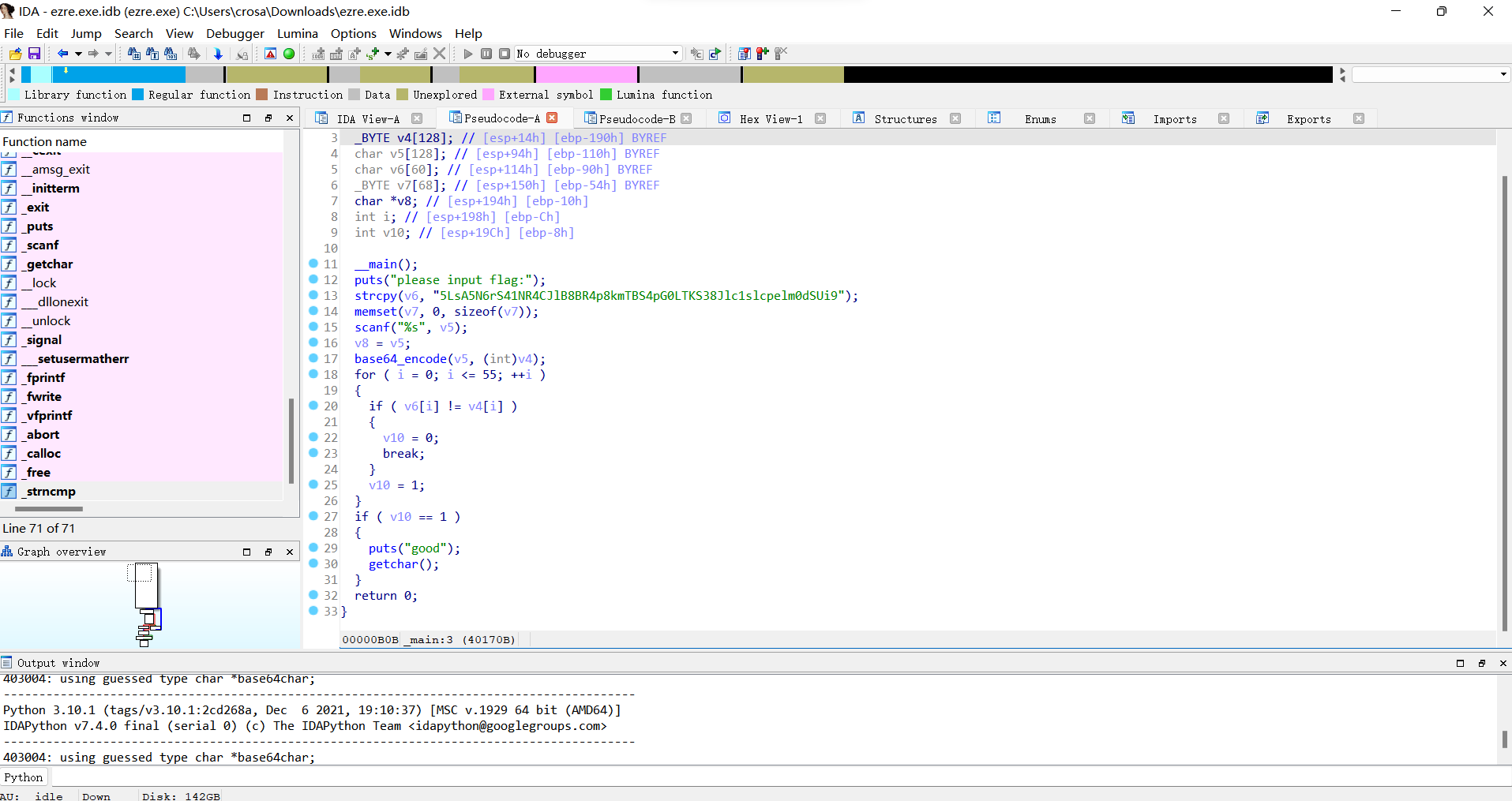Click the Pause process icon
This screenshot has height=801, width=1512.
(486, 54)
